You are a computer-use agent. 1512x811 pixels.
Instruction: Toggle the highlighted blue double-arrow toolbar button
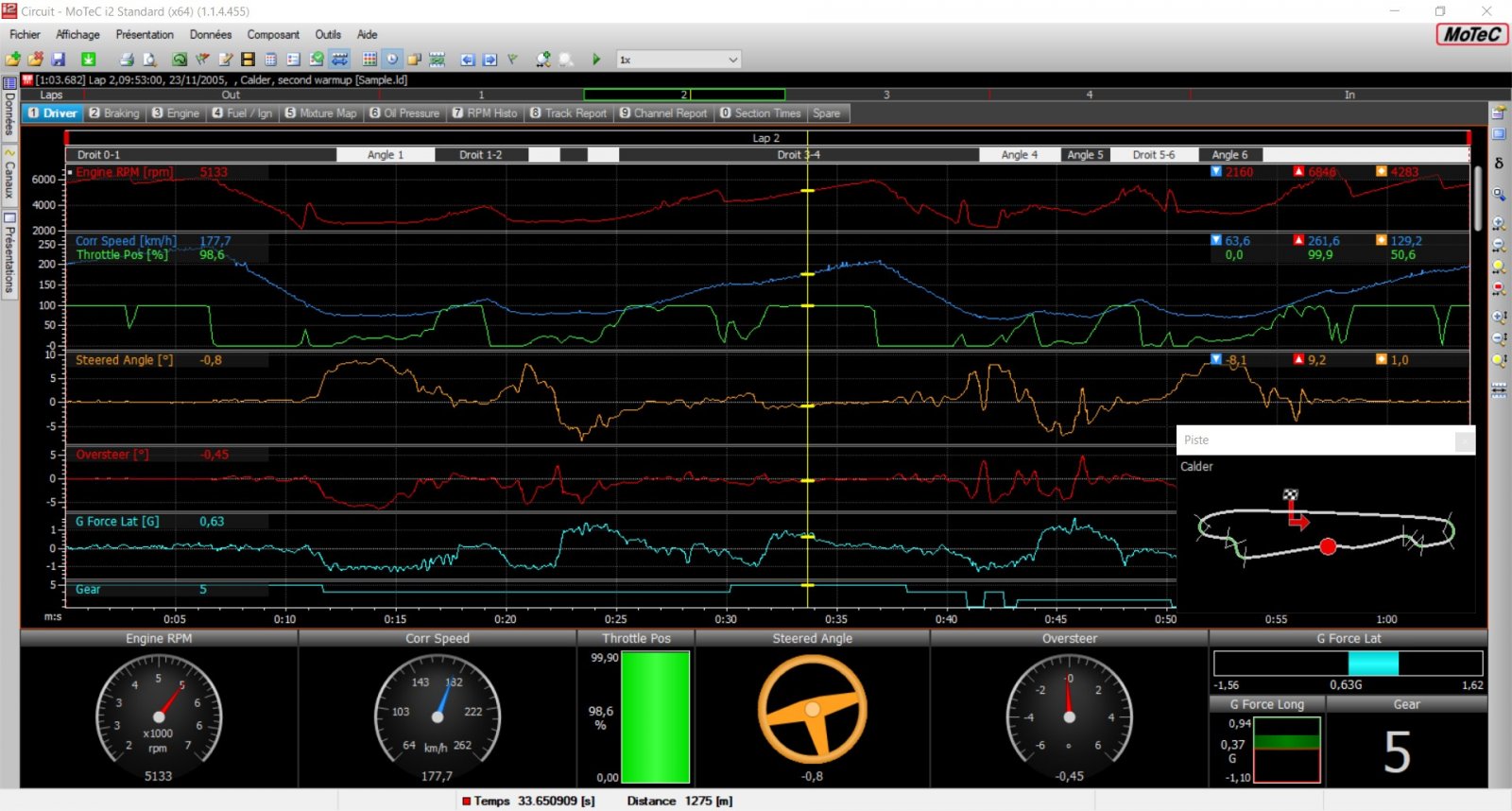pyautogui.click(x=339, y=60)
